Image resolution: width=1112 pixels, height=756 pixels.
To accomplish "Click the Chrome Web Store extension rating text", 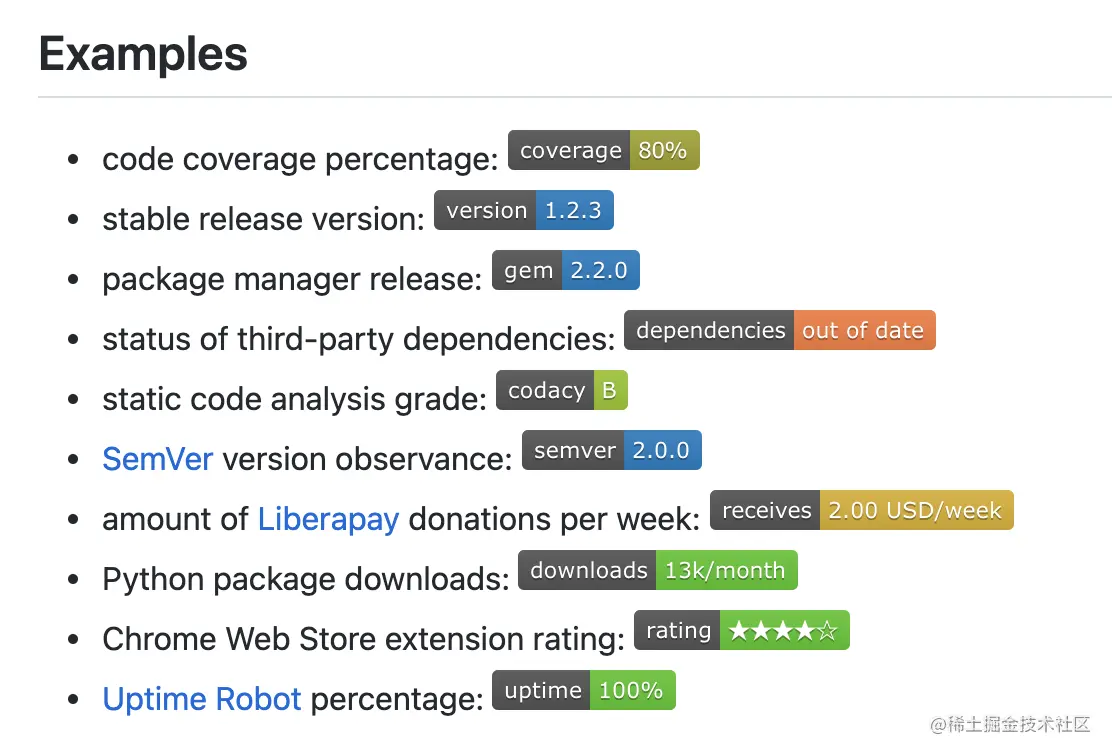I will point(363,639).
